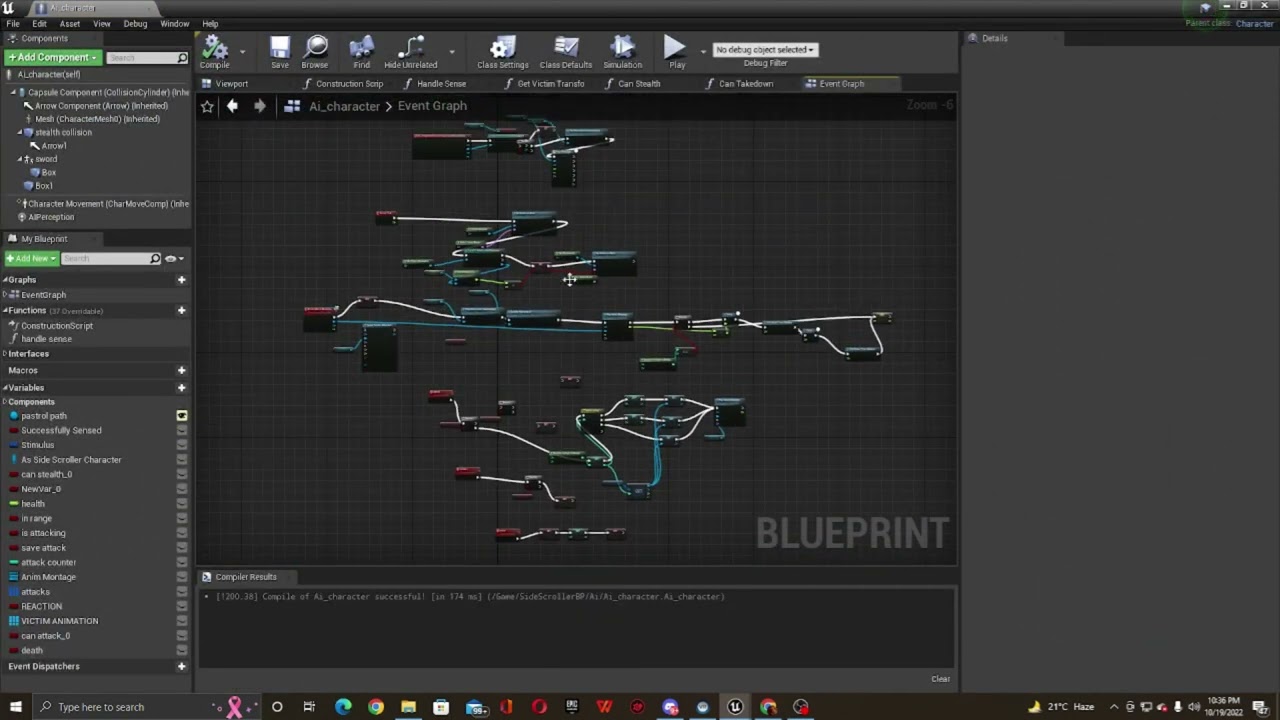
Task: Switch to Unreal Engine in the taskbar
Action: coord(735,707)
